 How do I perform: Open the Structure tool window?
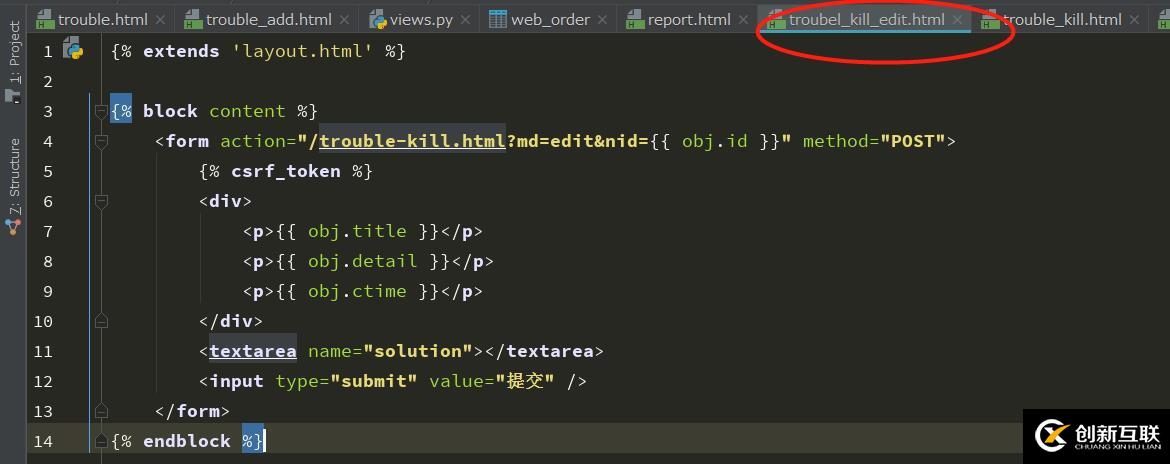coord(14,186)
